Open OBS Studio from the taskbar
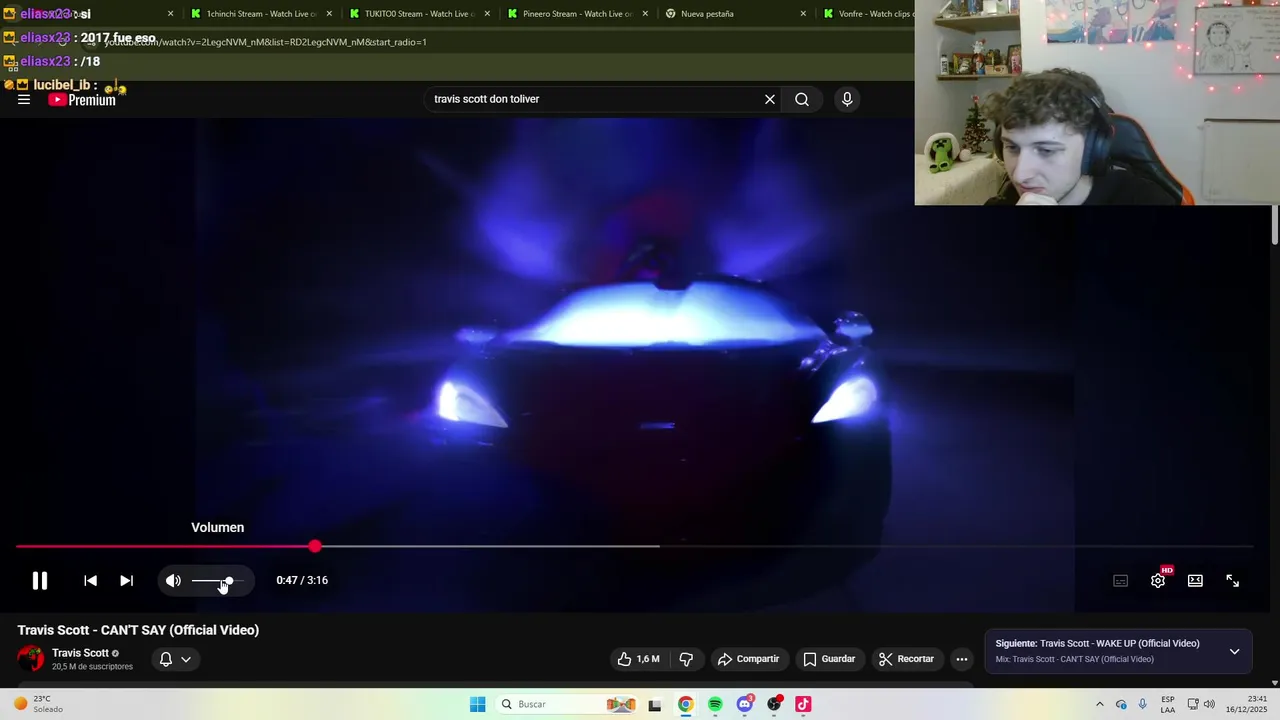Image resolution: width=1280 pixels, height=720 pixels. click(774, 704)
